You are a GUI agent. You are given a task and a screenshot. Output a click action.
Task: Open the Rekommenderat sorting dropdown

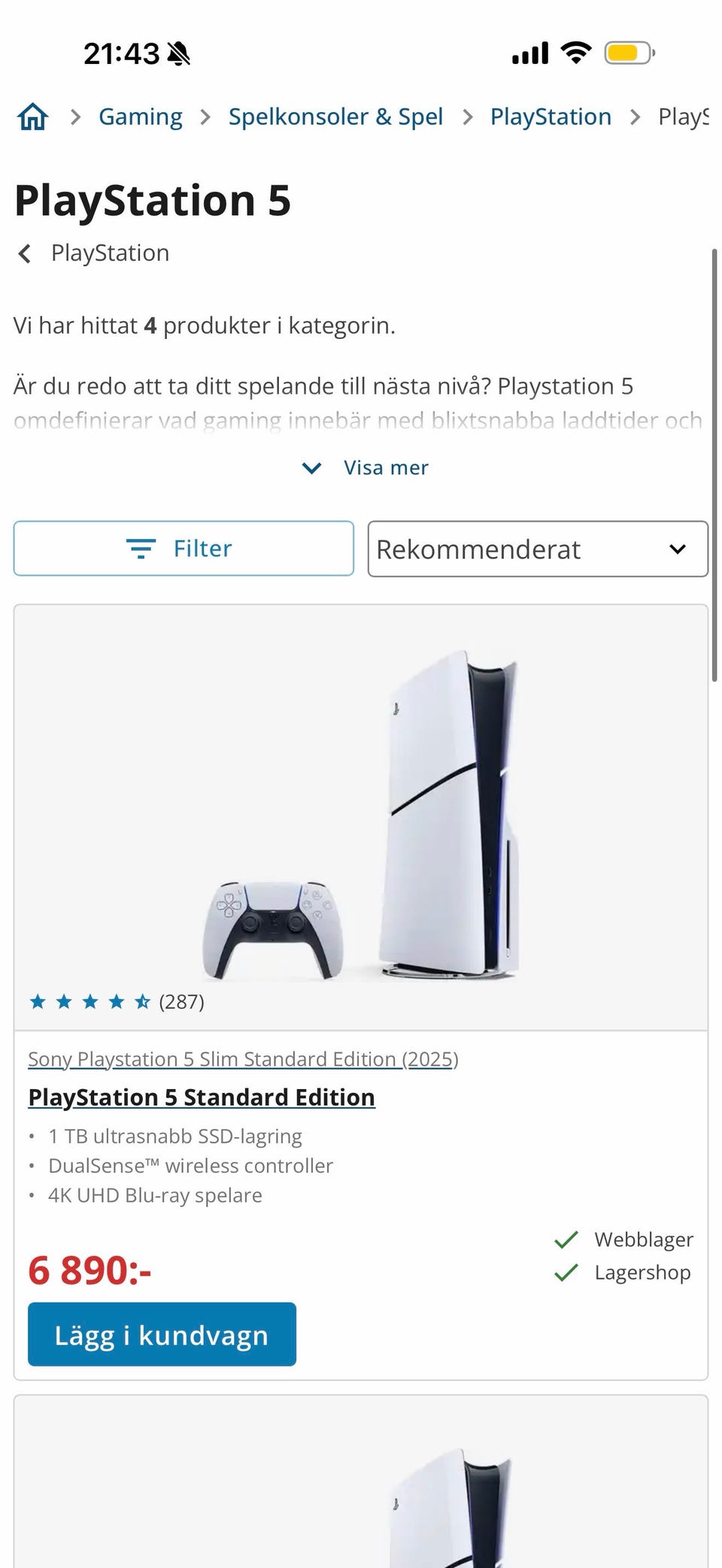(x=538, y=549)
